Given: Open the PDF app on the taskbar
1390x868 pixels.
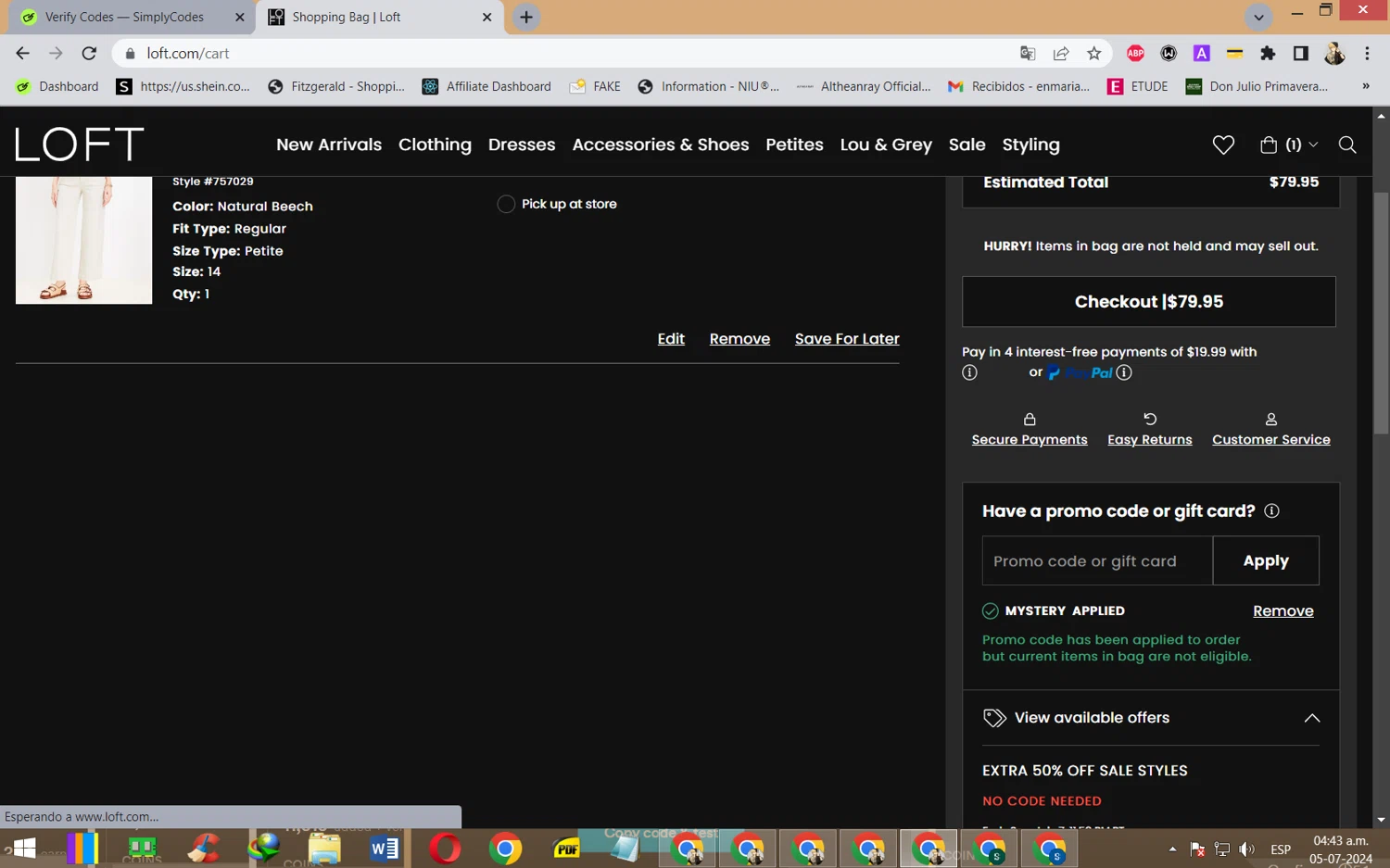Looking at the screenshot, I should pyautogui.click(x=566, y=849).
